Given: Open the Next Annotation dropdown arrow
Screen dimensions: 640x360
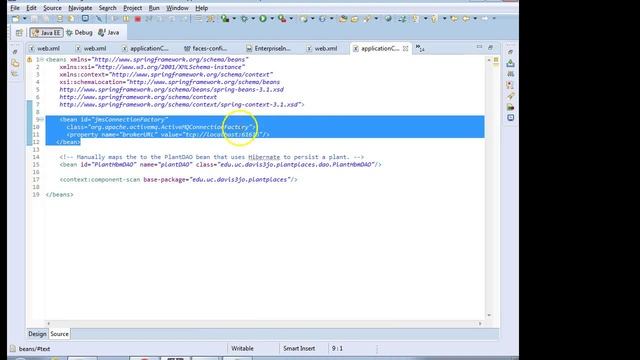Looking at the screenshot, I should click(425, 19).
